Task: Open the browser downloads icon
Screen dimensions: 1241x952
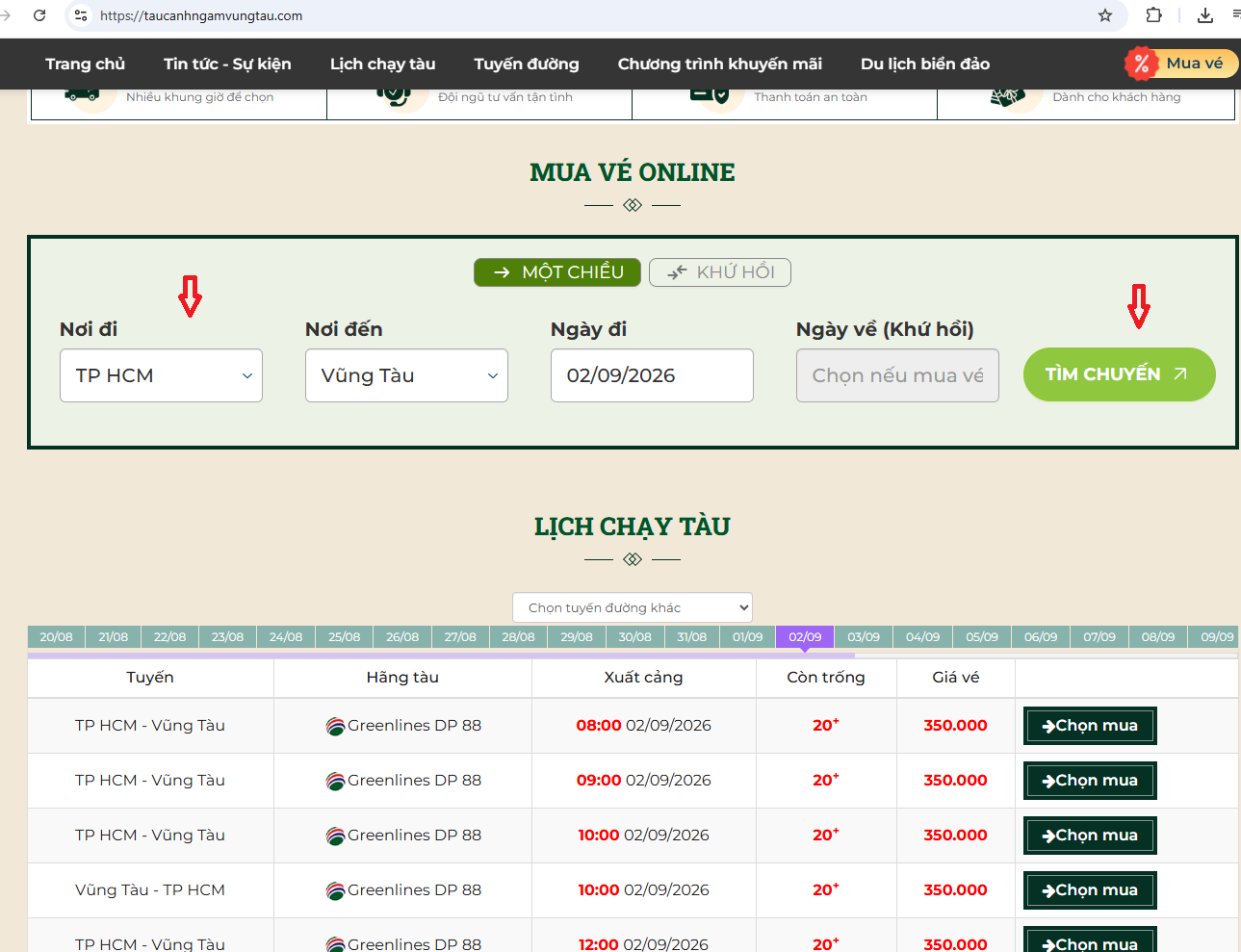Action: tap(1205, 15)
